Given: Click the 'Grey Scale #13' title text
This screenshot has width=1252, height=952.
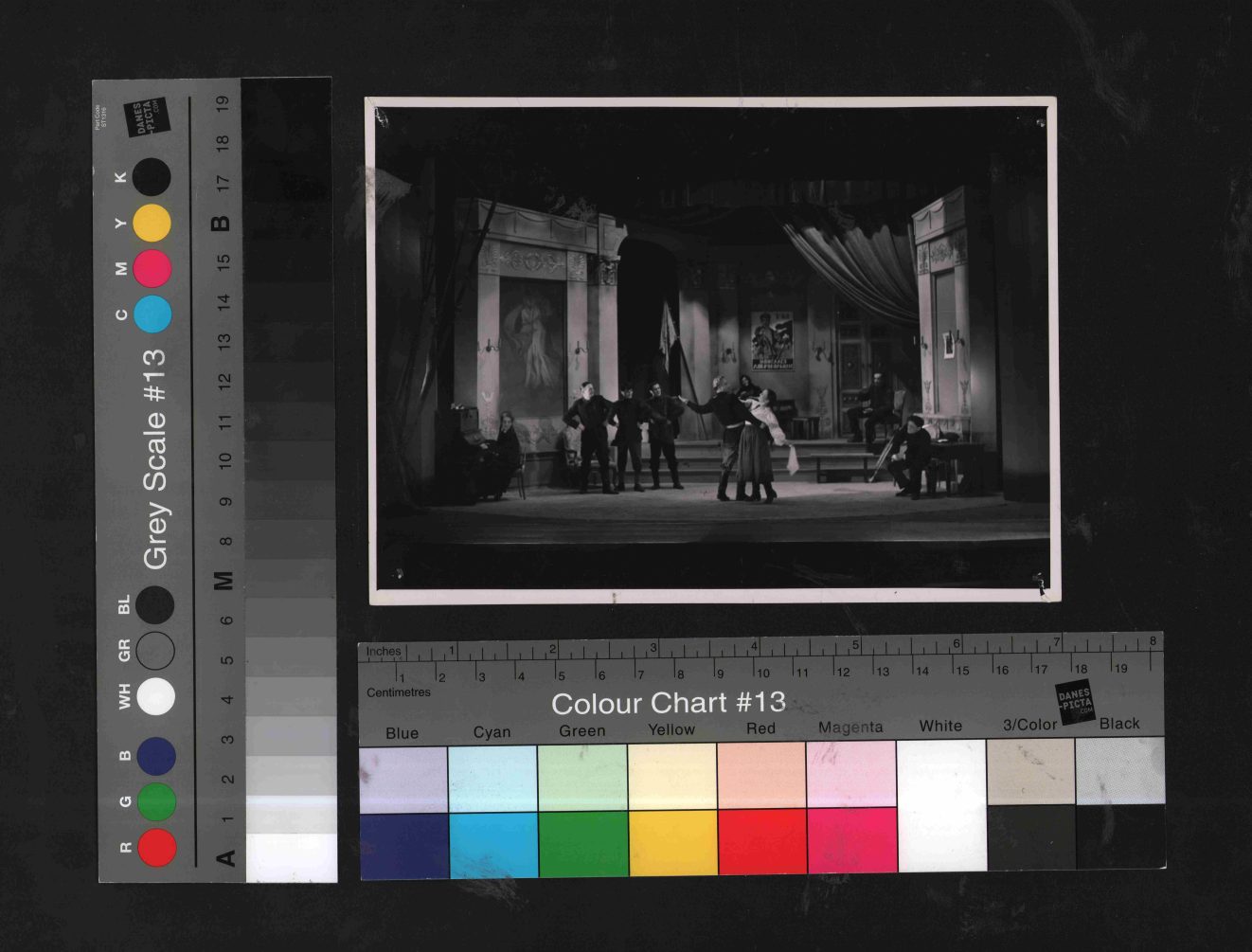Looking at the screenshot, I should [x=153, y=458].
